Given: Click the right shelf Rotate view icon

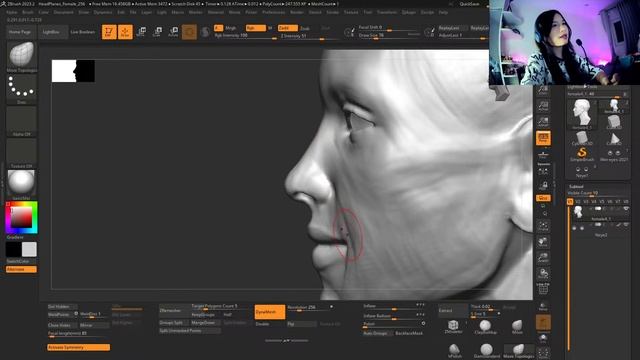Looking at the screenshot, I should click(543, 273).
